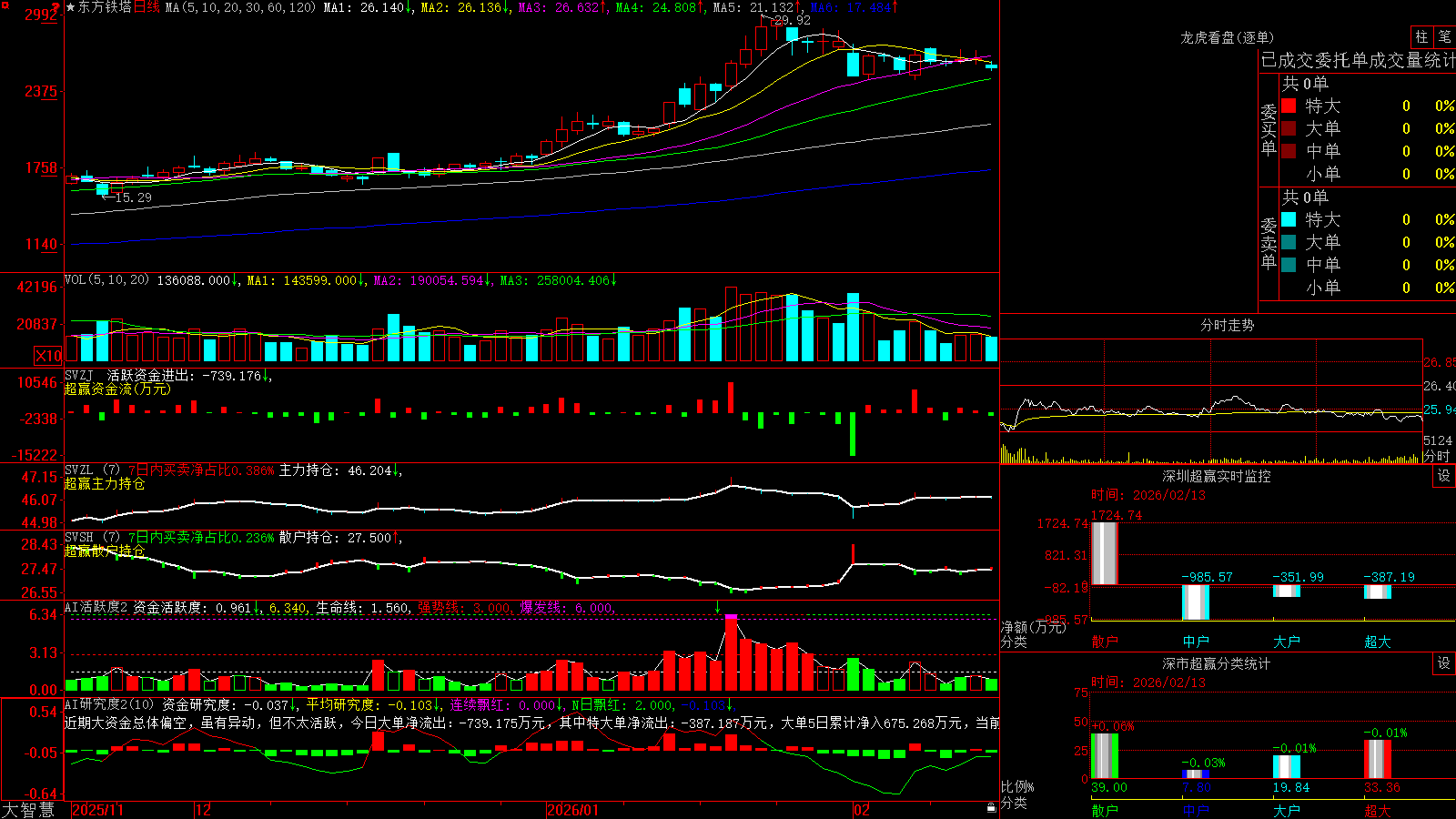
Task: Click the 散户 bar showing 1724.74
Action: pyautogui.click(x=1105, y=553)
